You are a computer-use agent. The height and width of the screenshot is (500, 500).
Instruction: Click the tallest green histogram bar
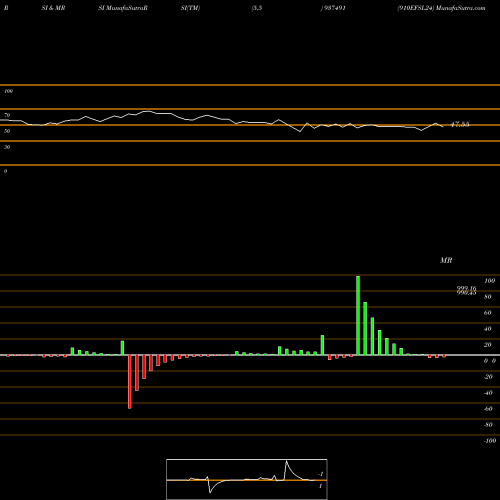[358, 316]
